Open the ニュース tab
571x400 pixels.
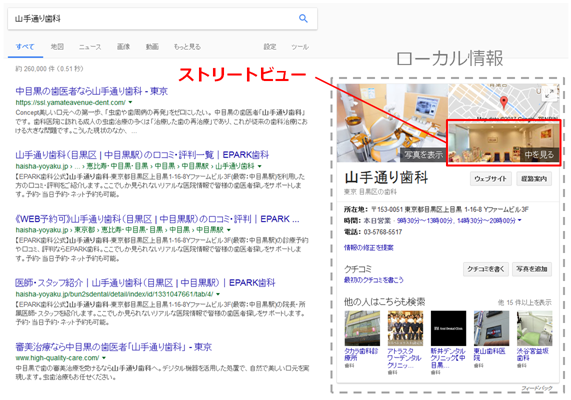(90, 47)
